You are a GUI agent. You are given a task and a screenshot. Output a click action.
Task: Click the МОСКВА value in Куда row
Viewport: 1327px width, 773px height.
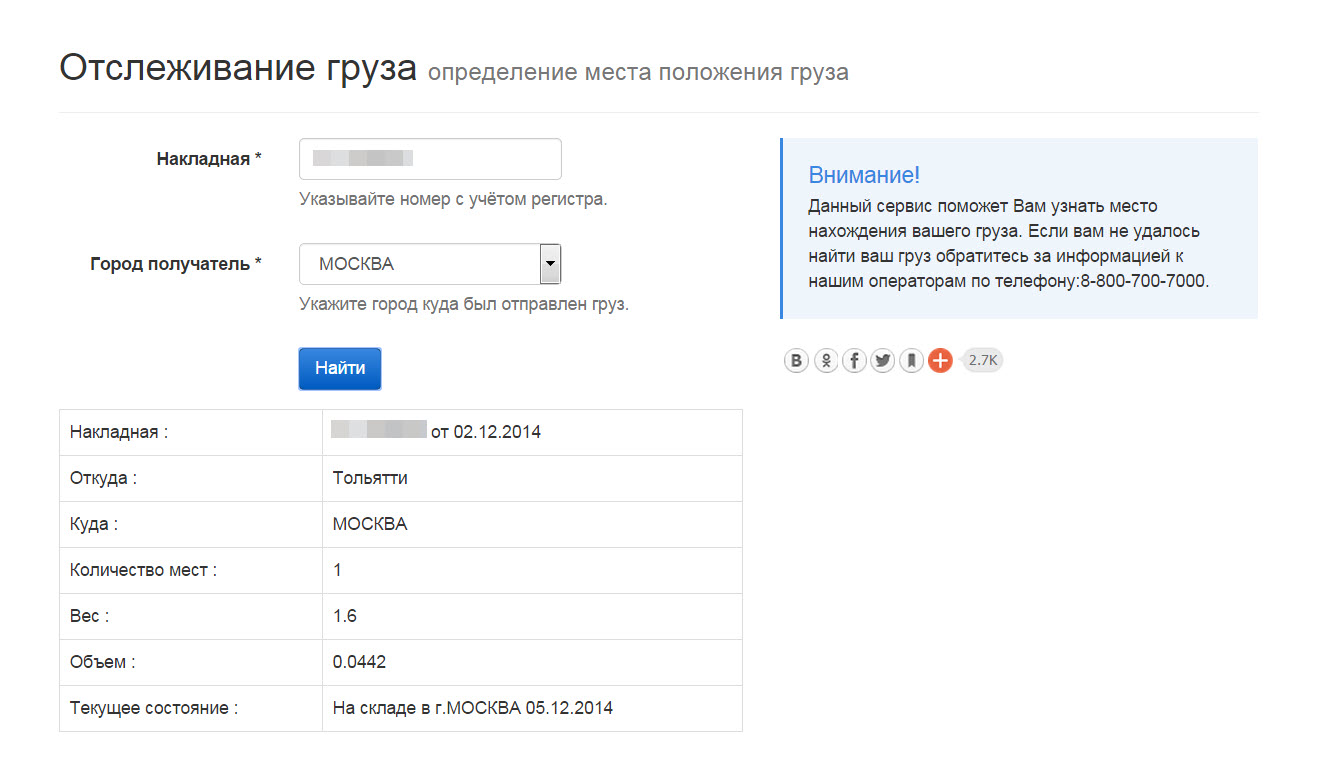(x=370, y=524)
